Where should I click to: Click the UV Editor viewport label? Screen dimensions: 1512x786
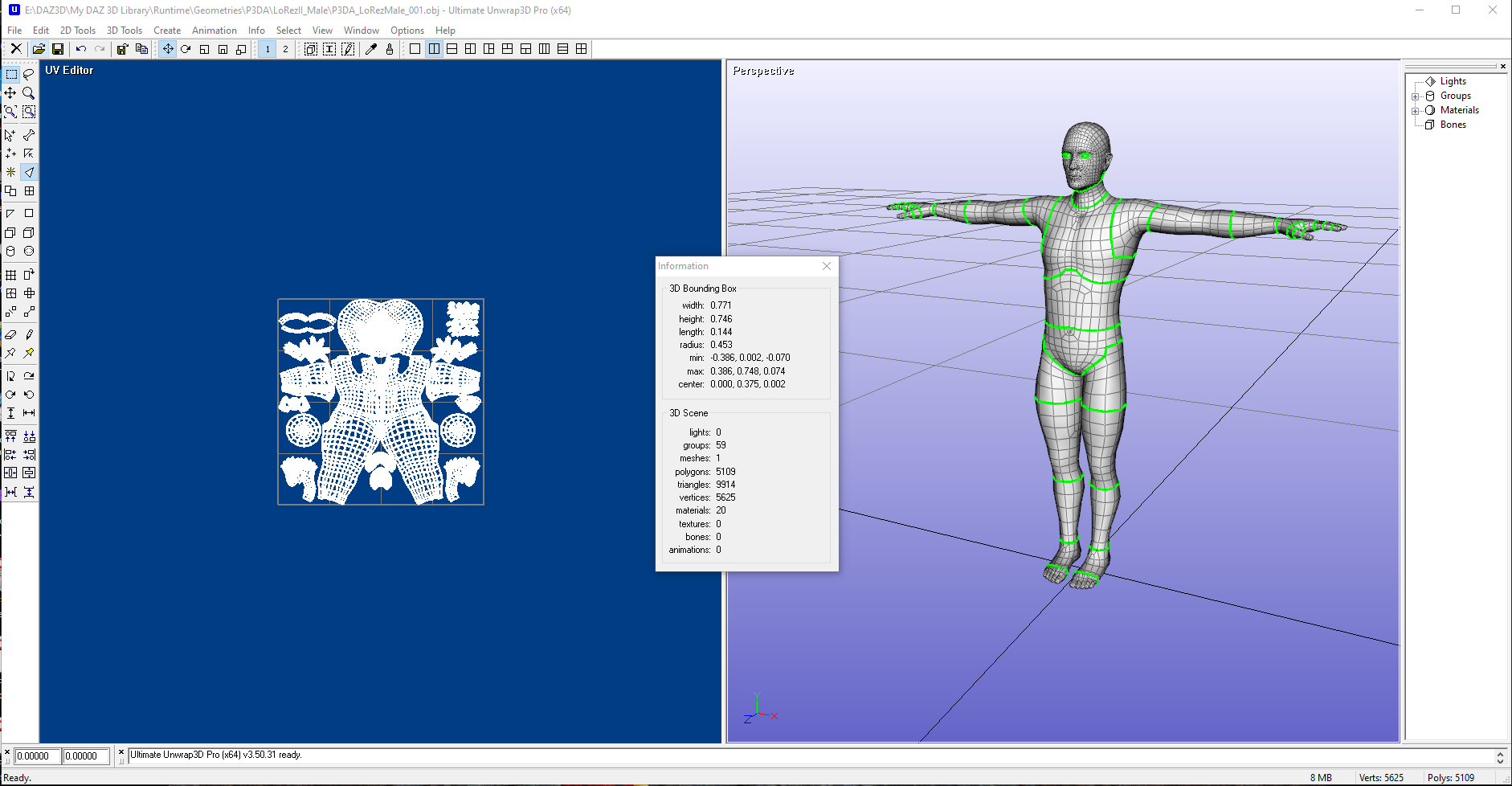pos(69,71)
